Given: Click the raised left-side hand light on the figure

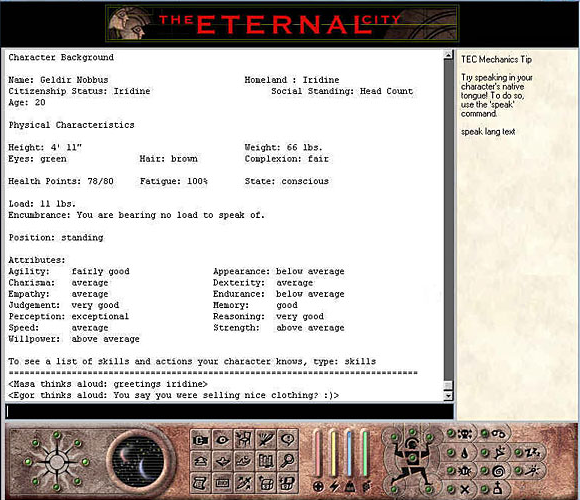Looking at the screenshot, I should 394,438.
